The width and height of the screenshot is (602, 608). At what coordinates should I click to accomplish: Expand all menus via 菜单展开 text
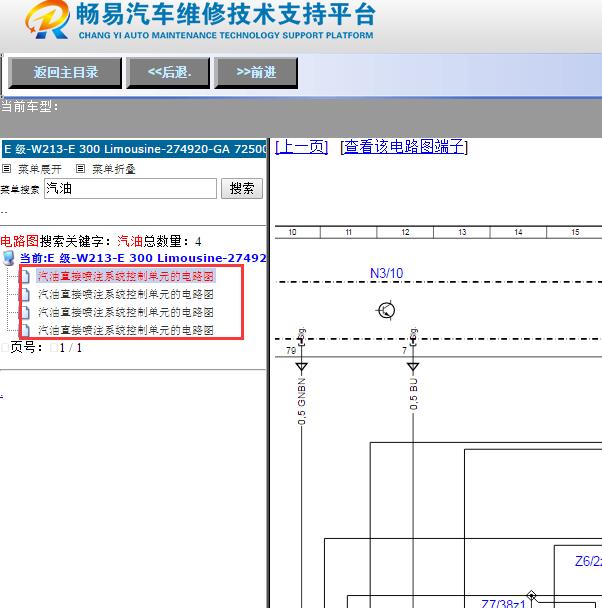coord(40,169)
